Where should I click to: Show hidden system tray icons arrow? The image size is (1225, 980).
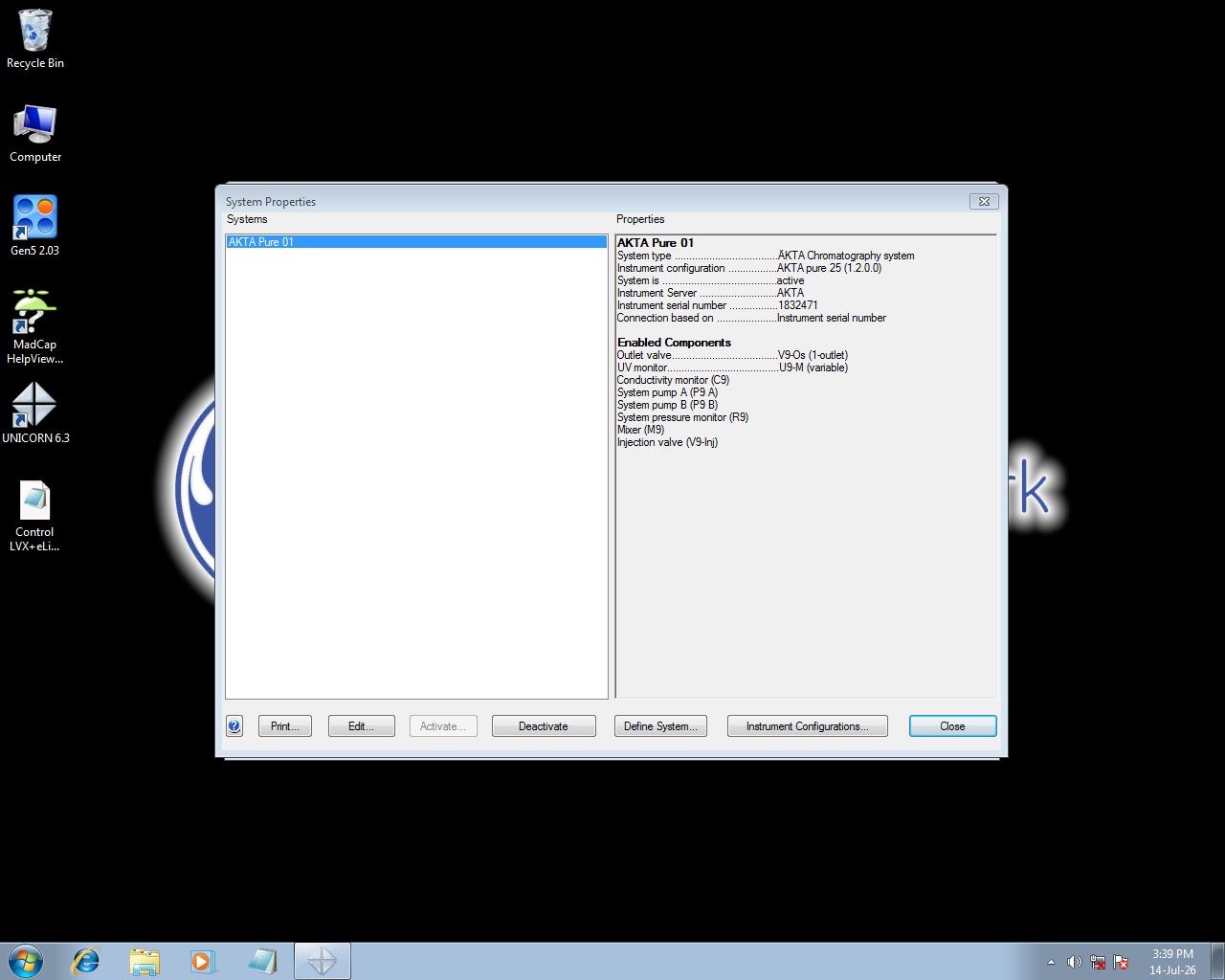tap(1051, 962)
